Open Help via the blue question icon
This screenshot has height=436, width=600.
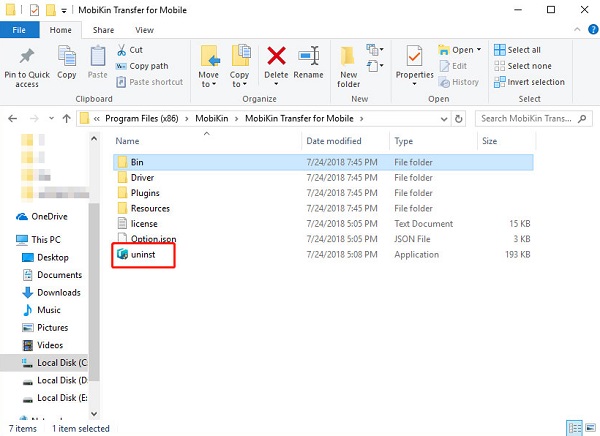coord(593,29)
